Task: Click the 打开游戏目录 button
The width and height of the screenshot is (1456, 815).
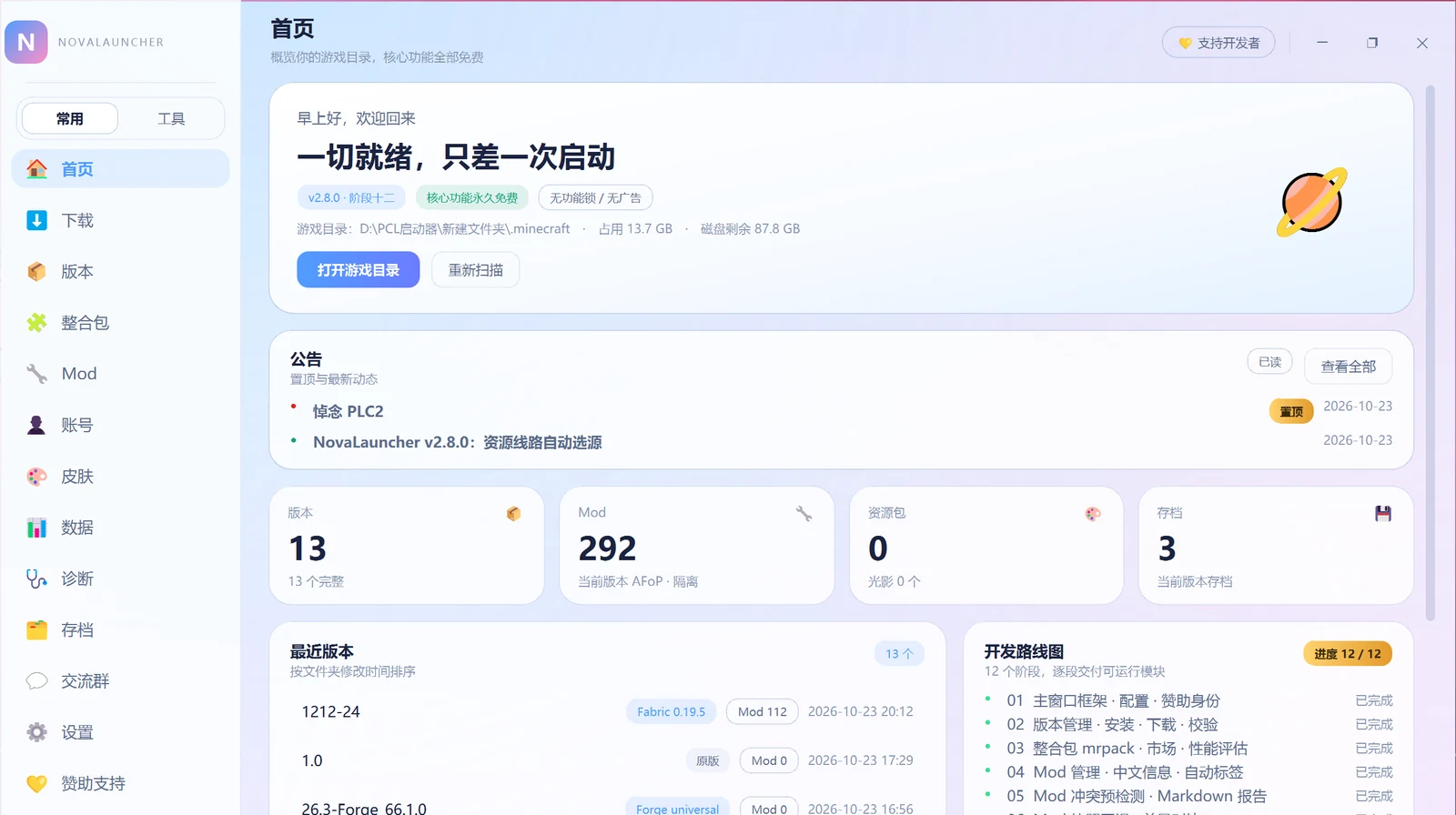Action: (358, 270)
